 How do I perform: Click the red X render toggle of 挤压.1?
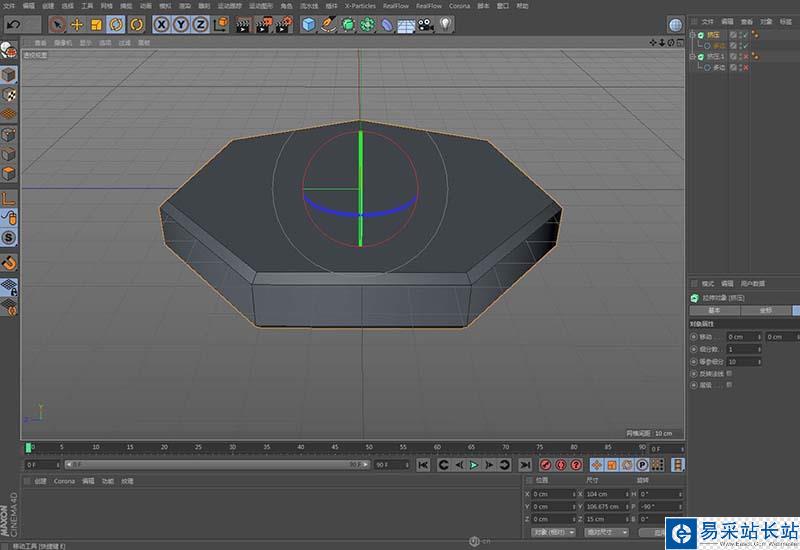745,57
